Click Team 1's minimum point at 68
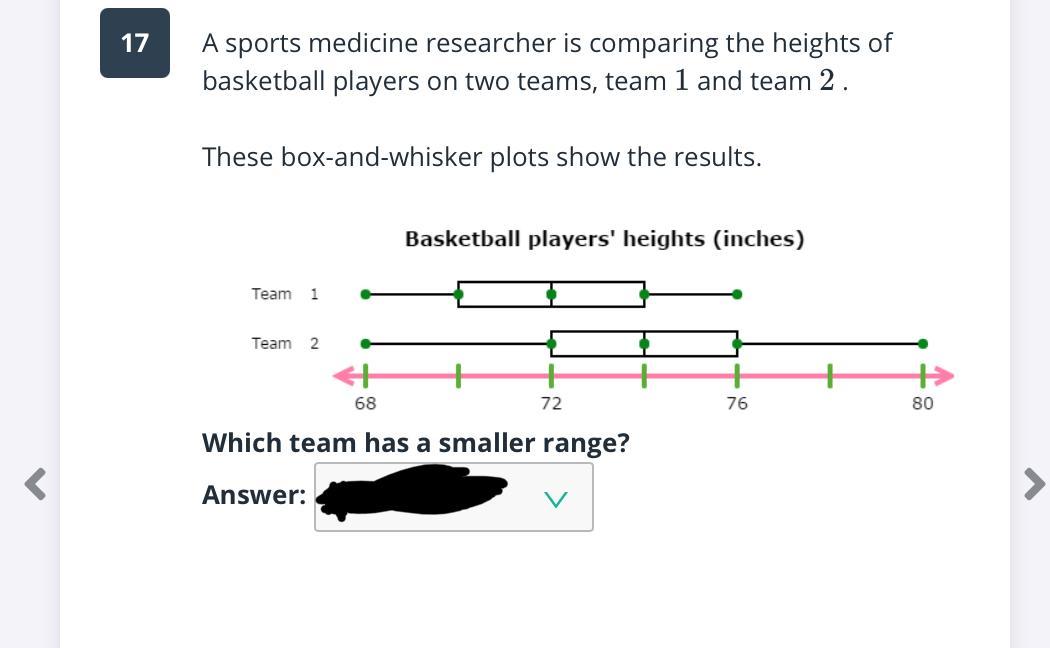This screenshot has height=648, width=1050. [x=365, y=294]
